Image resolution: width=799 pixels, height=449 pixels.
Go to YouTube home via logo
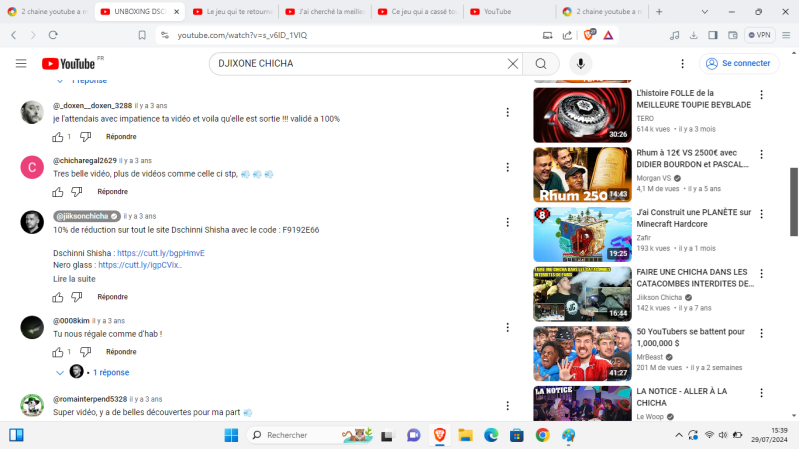68,64
